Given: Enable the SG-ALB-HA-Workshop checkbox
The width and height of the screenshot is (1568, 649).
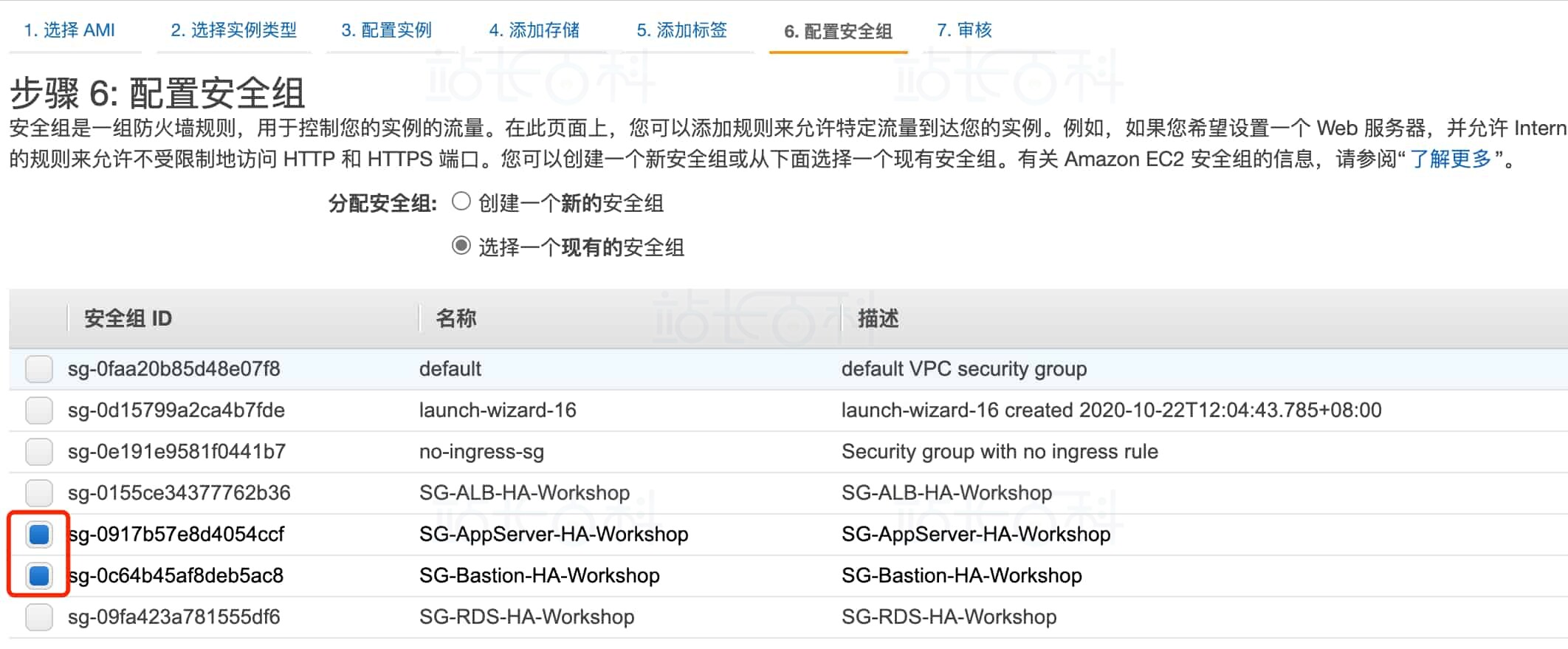Looking at the screenshot, I should click(x=38, y=492).
